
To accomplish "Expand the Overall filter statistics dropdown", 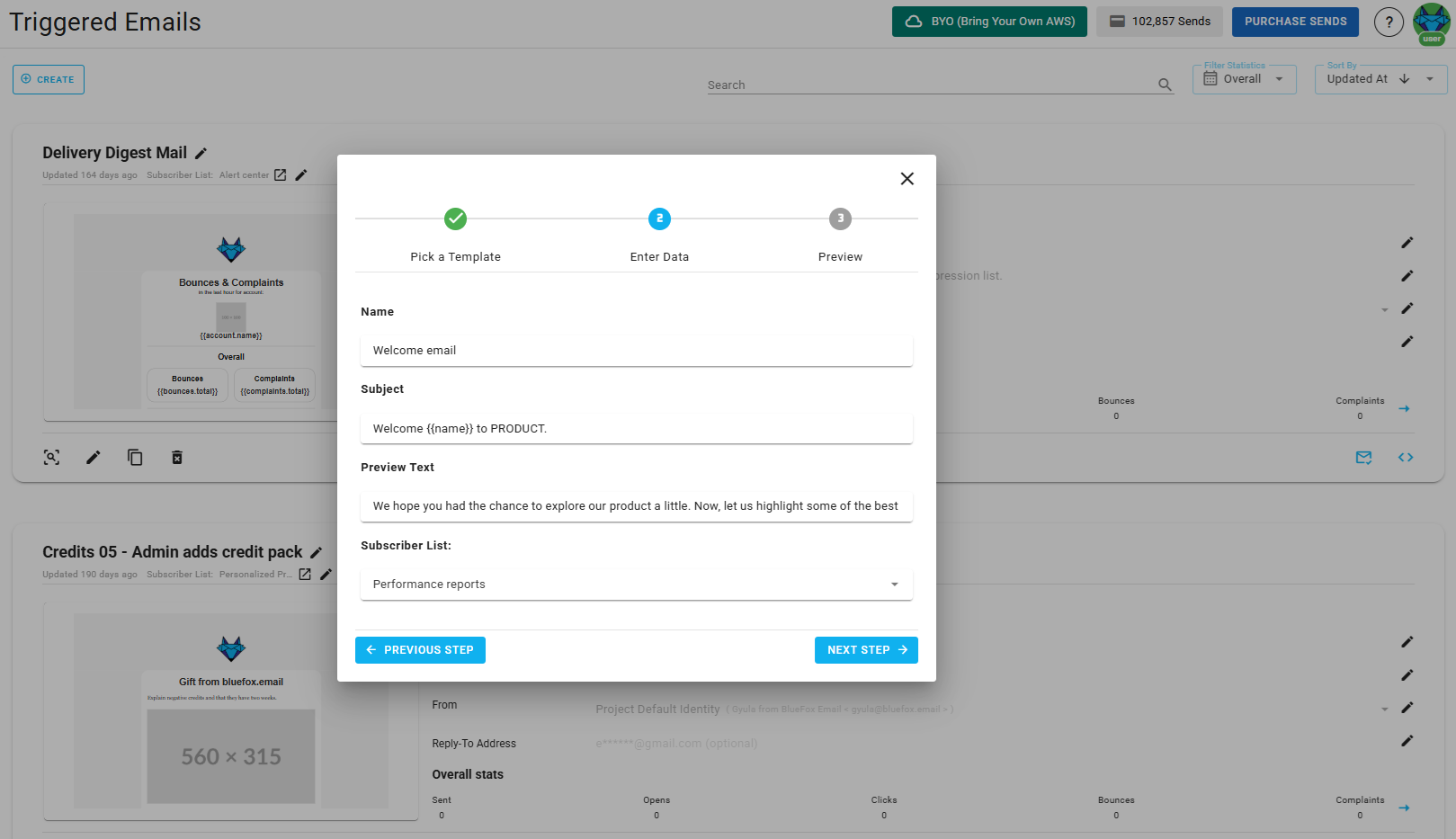I will click(1279, 78).
